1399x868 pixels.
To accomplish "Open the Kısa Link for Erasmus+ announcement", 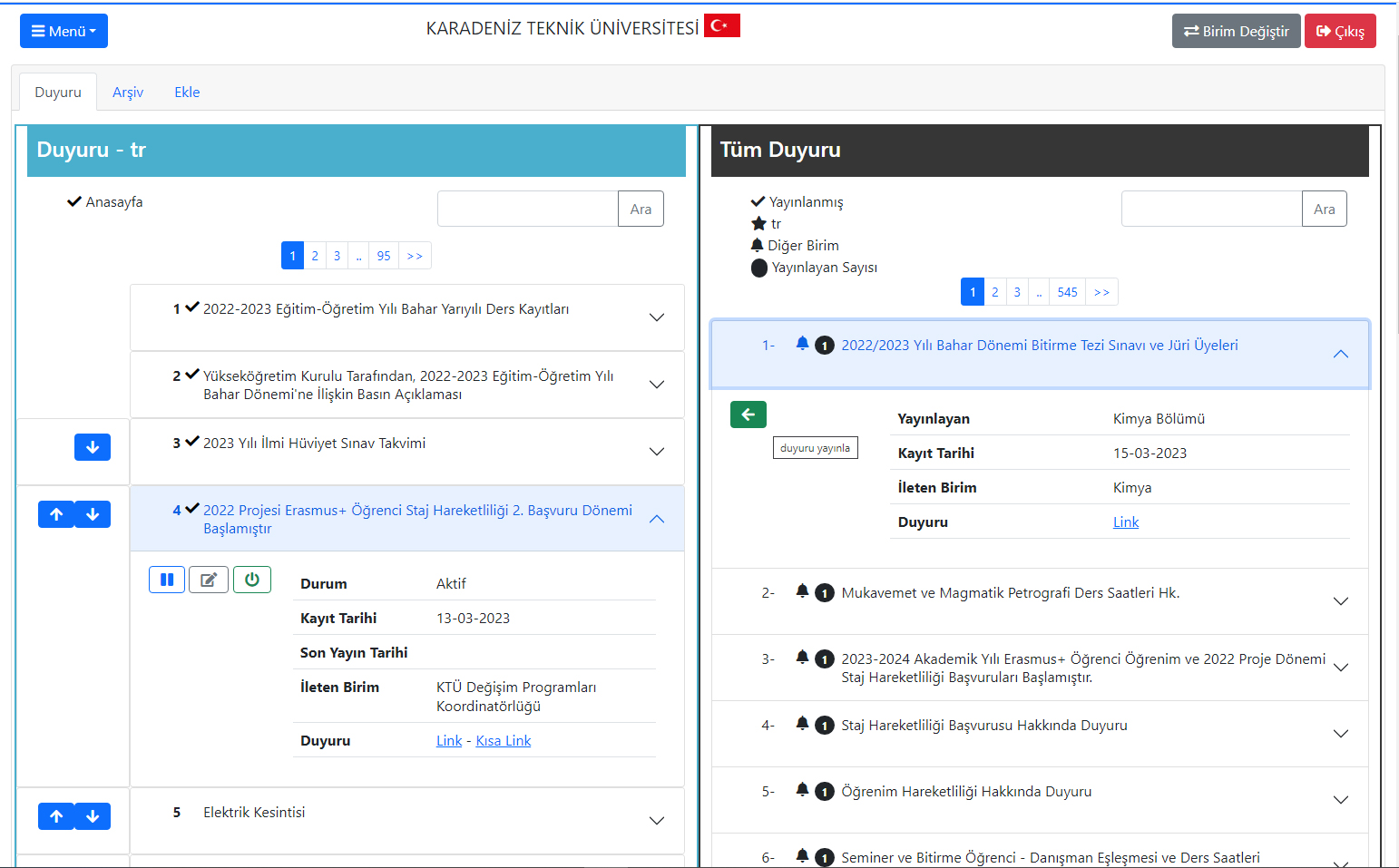I will (504, 740).
